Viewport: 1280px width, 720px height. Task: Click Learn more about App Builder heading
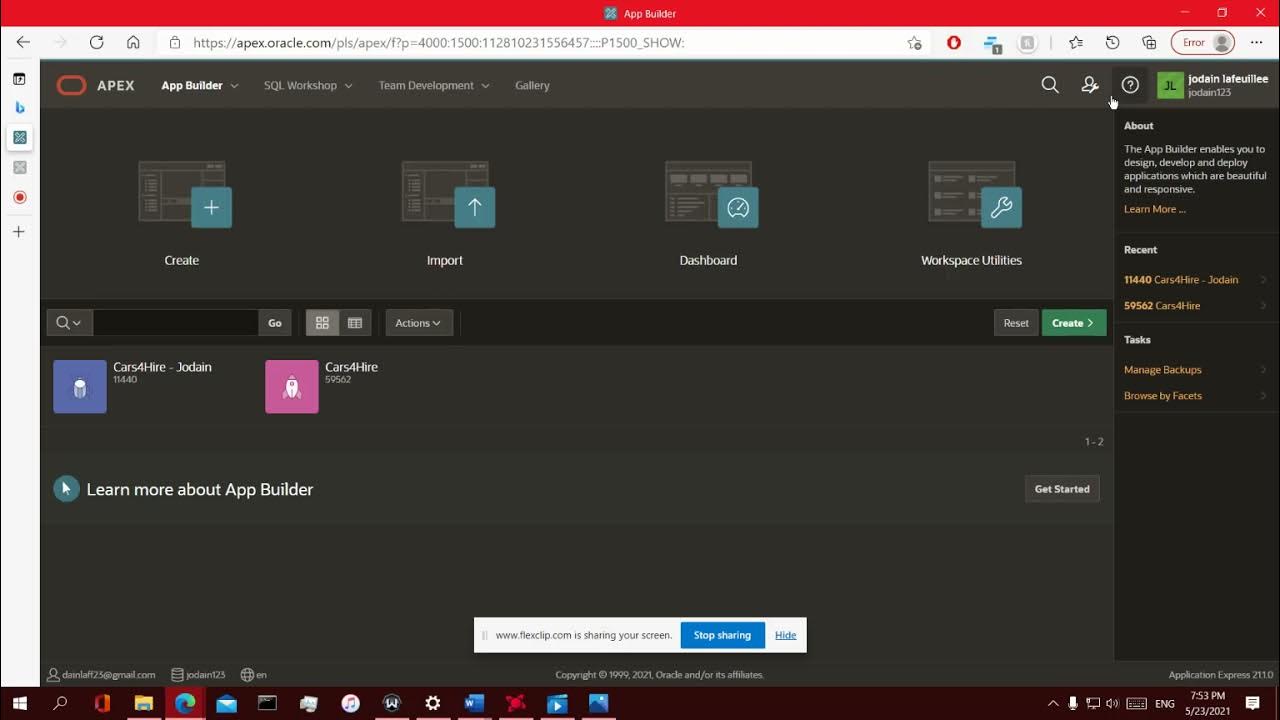click(200, 489)
